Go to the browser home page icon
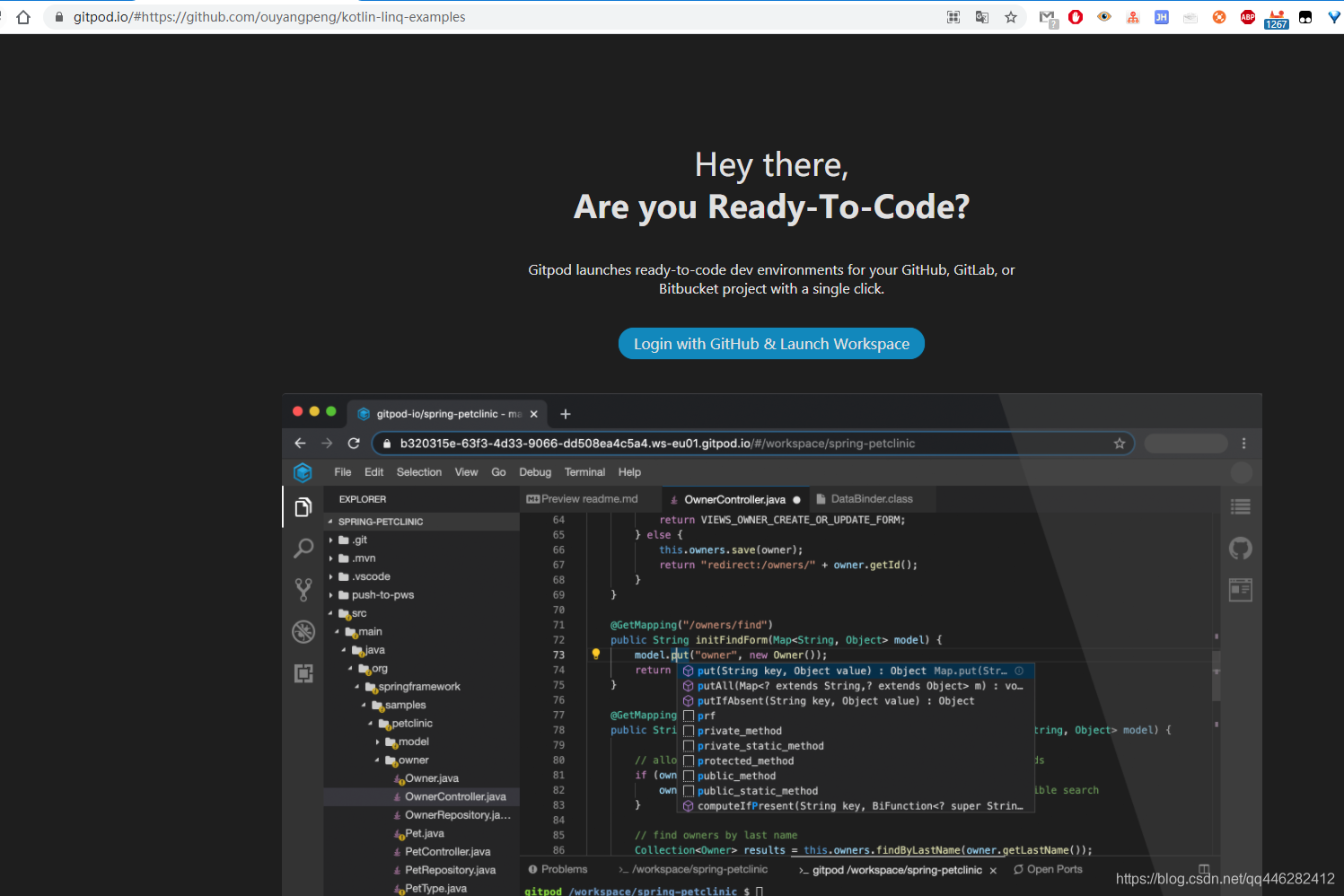Image resolution: width=1344 pixels, height=896 pixels. click(23, 17)
